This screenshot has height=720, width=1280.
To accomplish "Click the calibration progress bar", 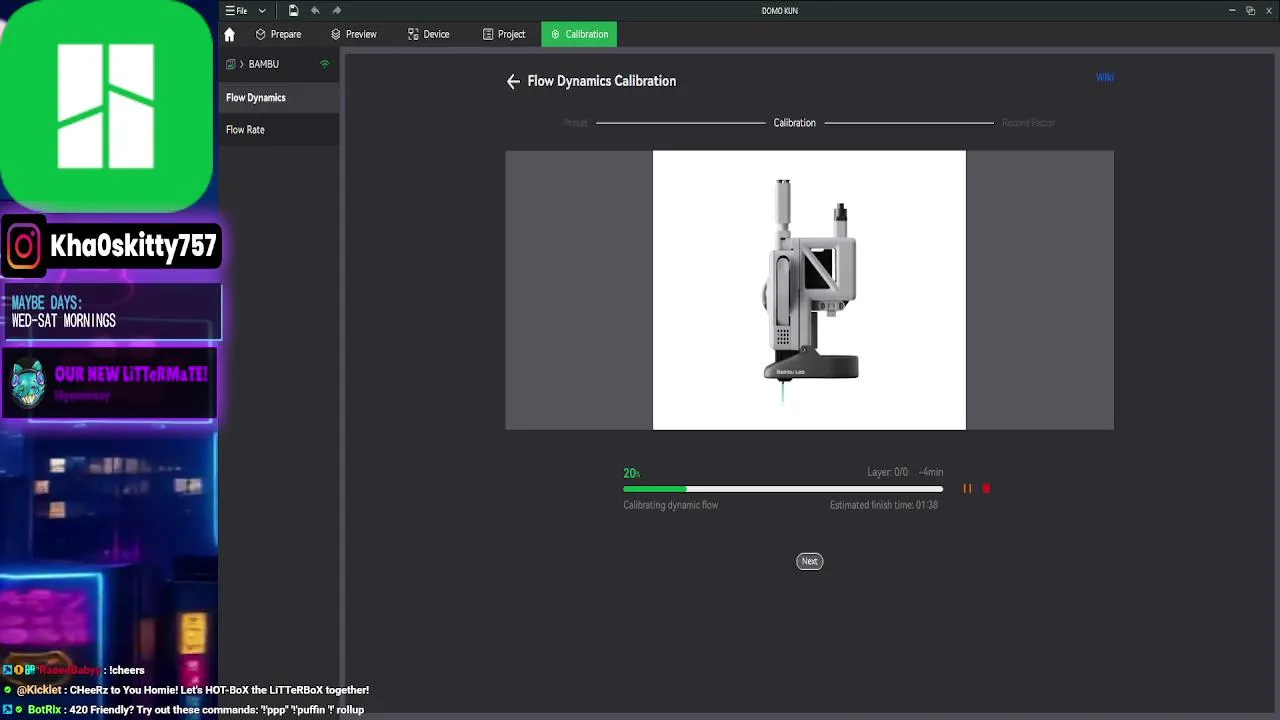I will tap(783, 489).
